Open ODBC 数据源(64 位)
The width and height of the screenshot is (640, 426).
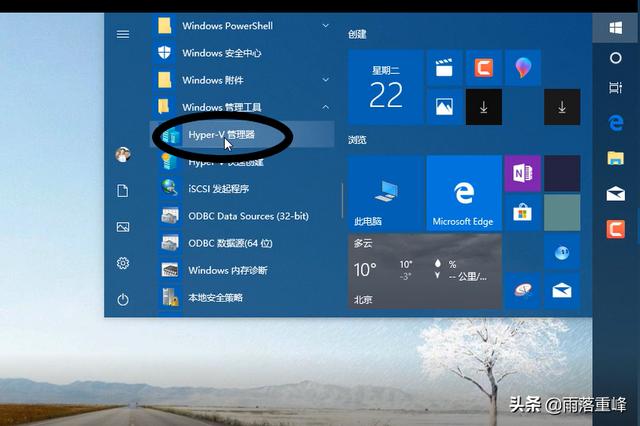click(x=243, y=243)
